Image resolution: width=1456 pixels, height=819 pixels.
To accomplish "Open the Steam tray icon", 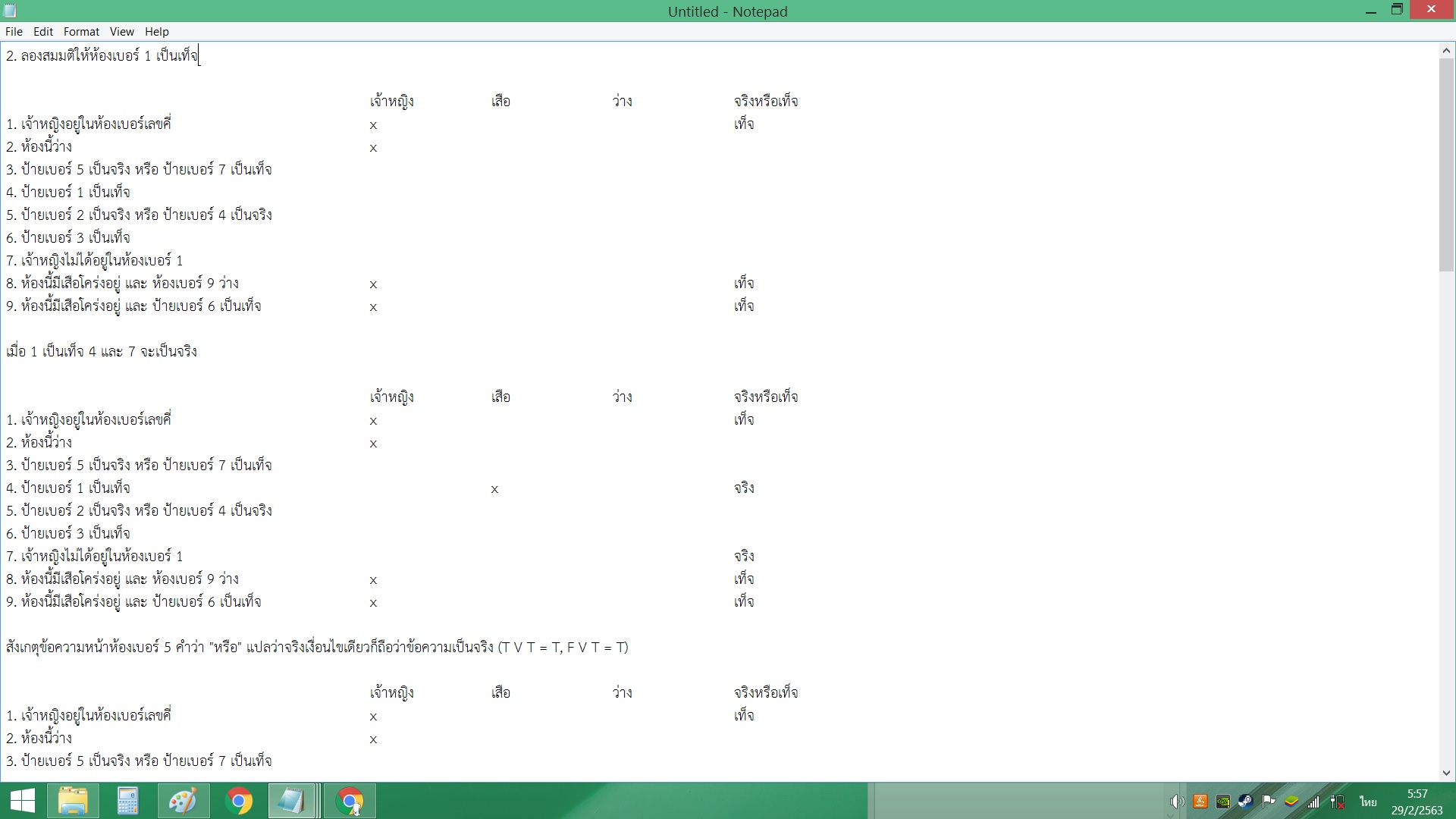I will pos(1245,802).
